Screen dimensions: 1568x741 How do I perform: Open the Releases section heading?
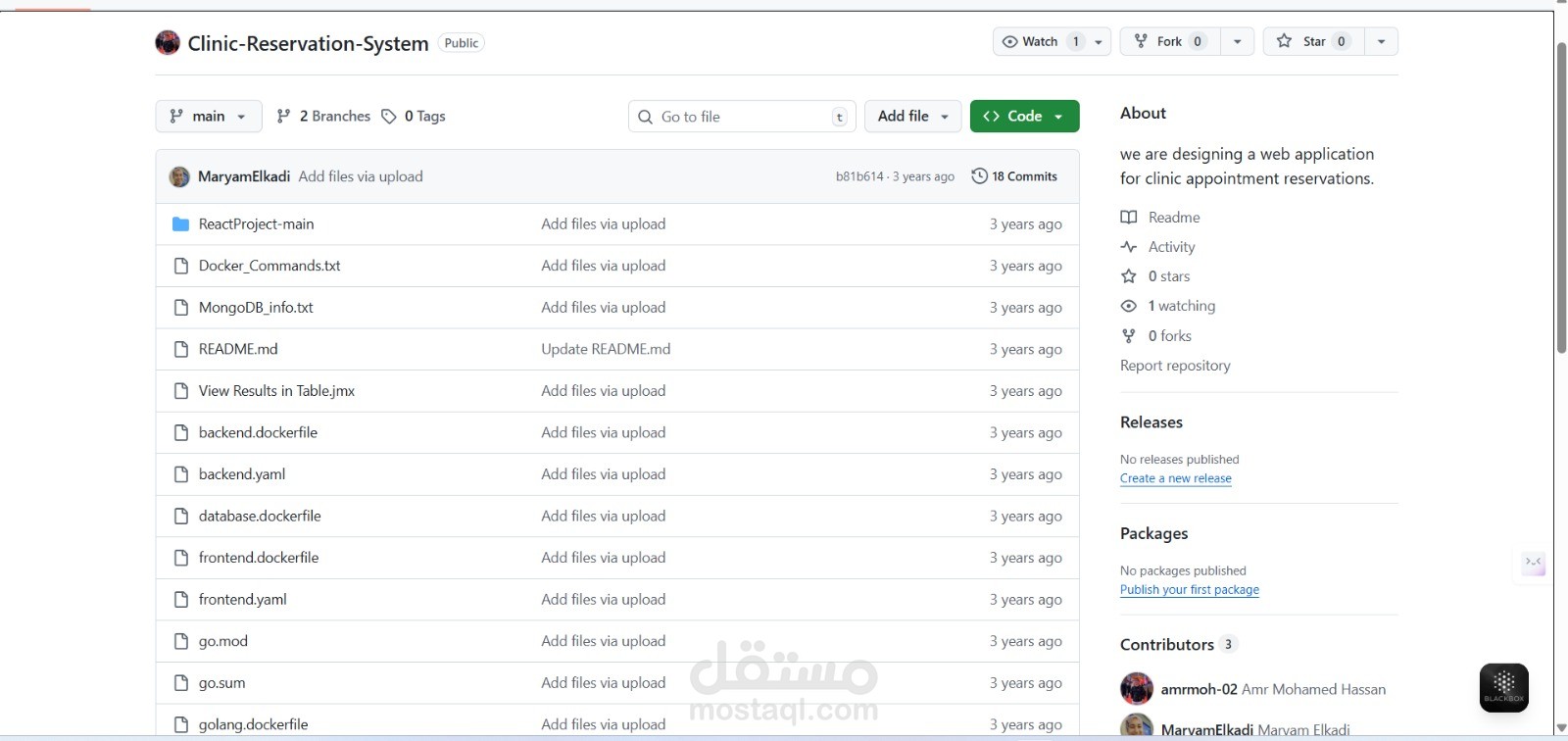coord(1151,421)
